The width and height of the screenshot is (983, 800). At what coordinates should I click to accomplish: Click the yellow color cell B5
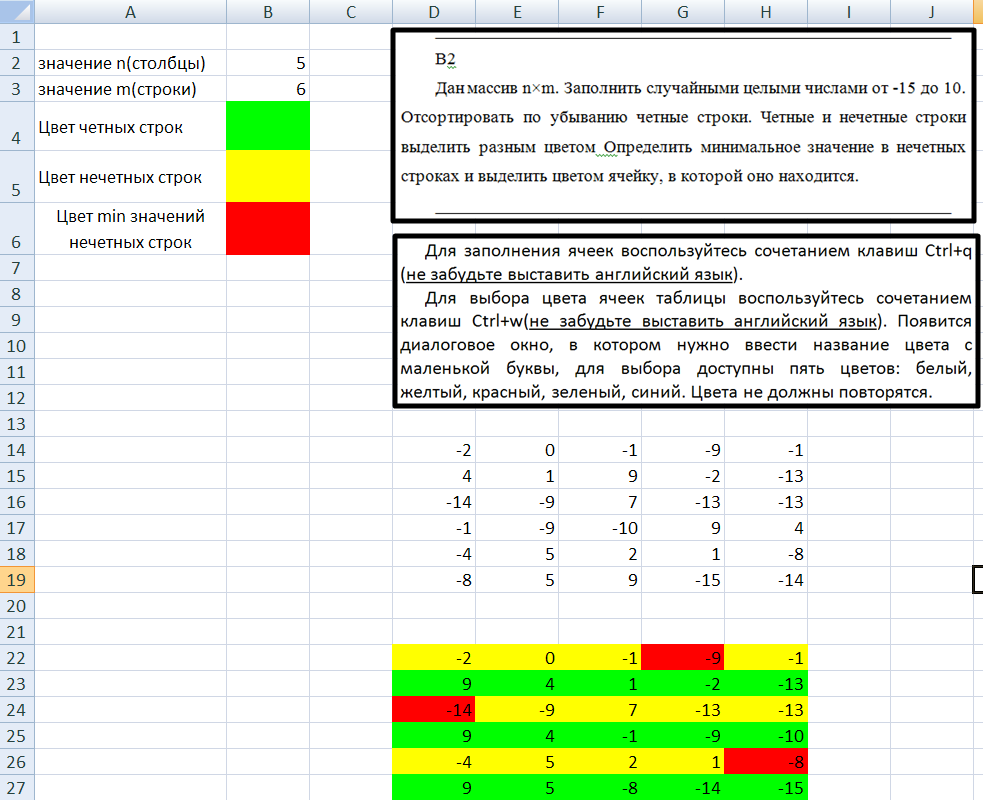268,176
